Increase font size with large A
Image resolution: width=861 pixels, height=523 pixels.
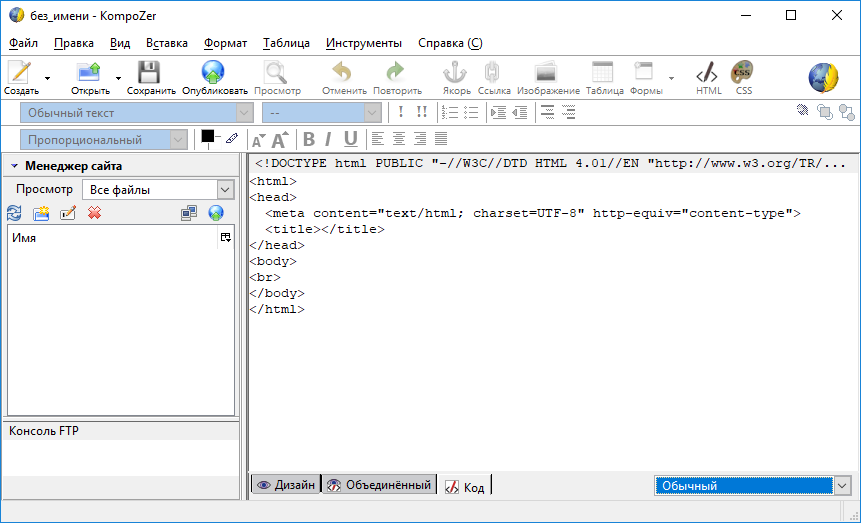280,140
